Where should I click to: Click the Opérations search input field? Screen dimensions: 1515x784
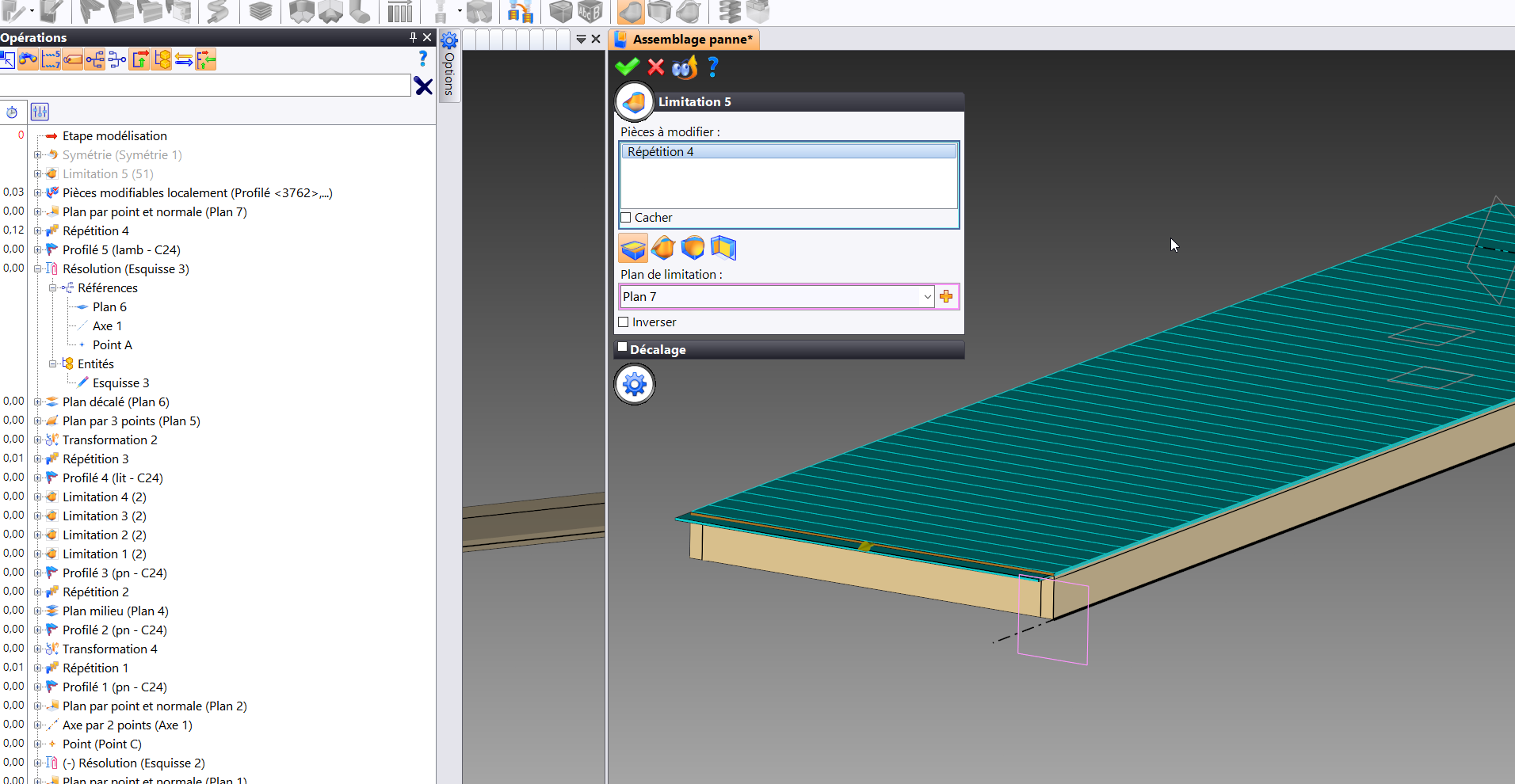point(205,86)
